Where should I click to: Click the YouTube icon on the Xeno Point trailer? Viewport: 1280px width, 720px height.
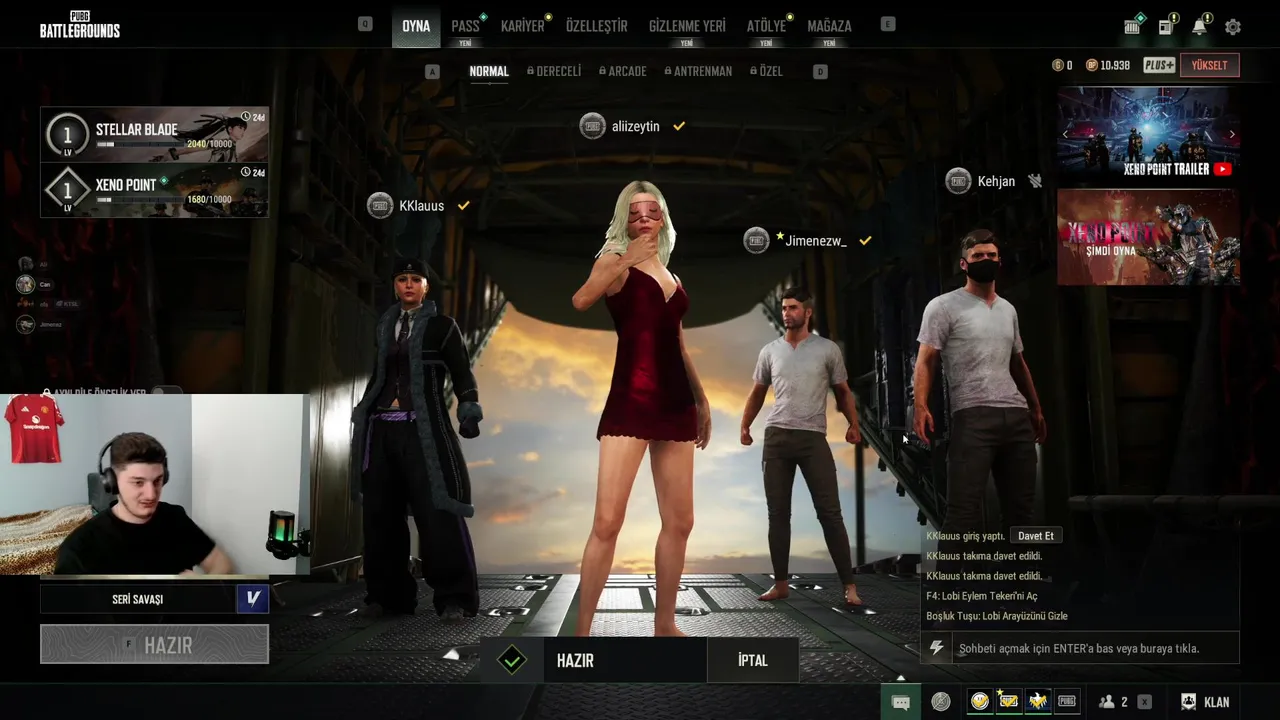1222,169
